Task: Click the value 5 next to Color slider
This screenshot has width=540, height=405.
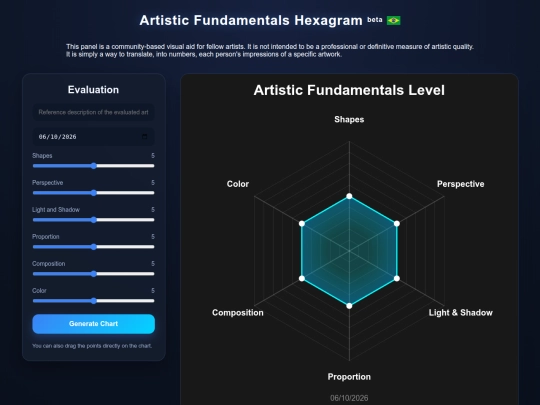Action: click(153, 291)
